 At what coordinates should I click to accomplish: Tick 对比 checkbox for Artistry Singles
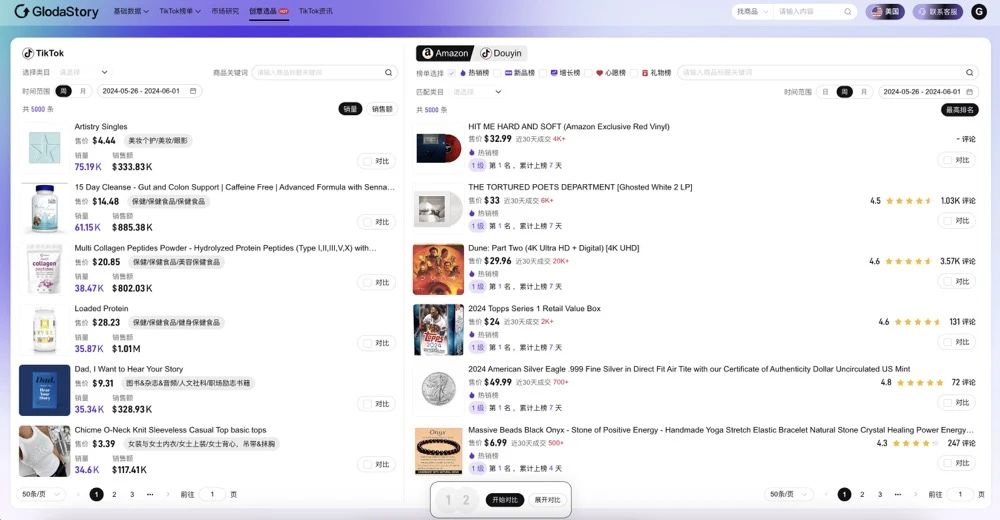coord(367,161)
